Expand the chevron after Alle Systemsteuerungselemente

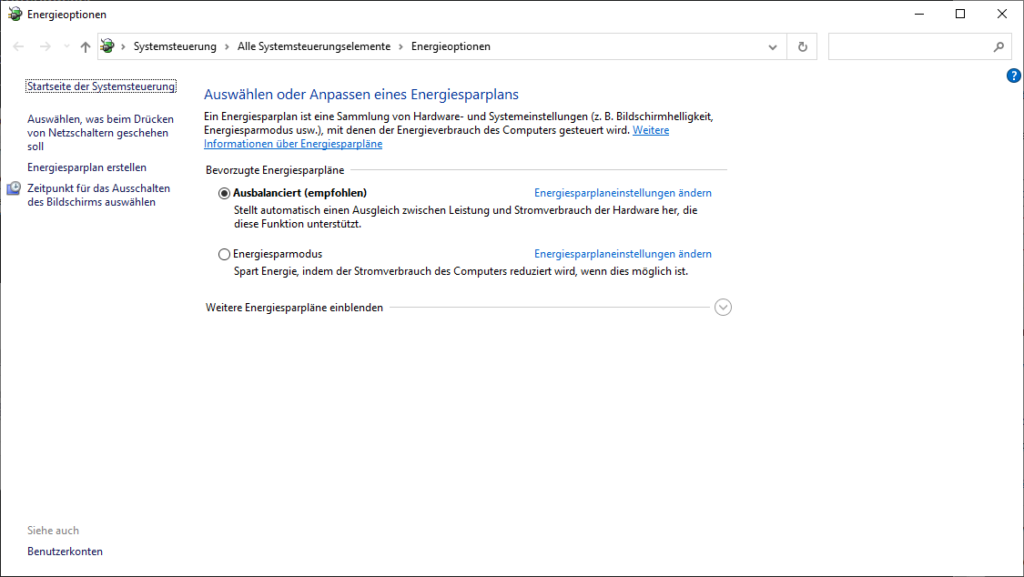click(401, 46)
